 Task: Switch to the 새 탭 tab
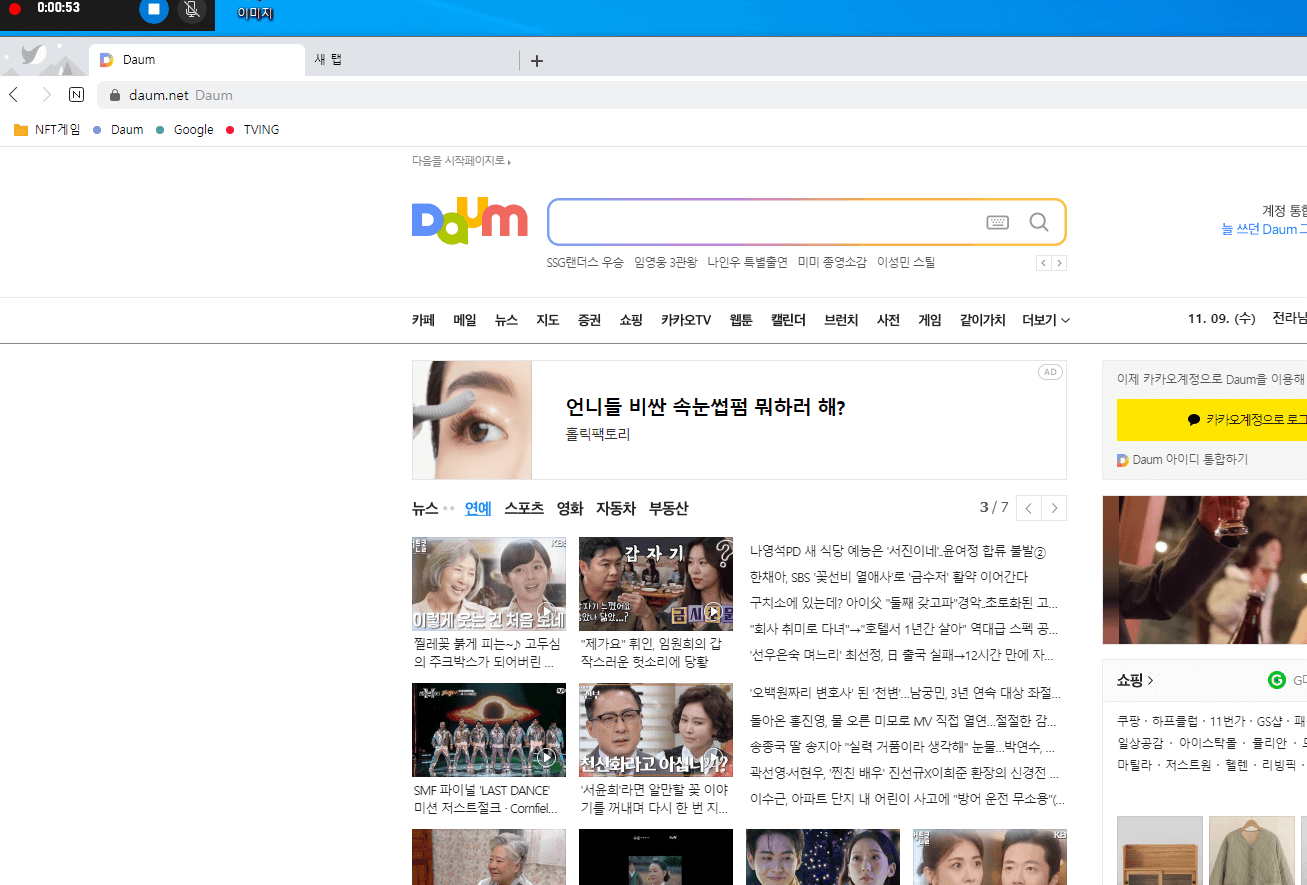412,60
